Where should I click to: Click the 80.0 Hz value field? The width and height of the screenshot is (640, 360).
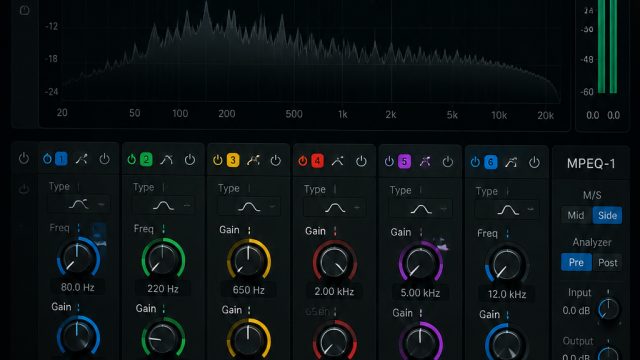point(78,287)
